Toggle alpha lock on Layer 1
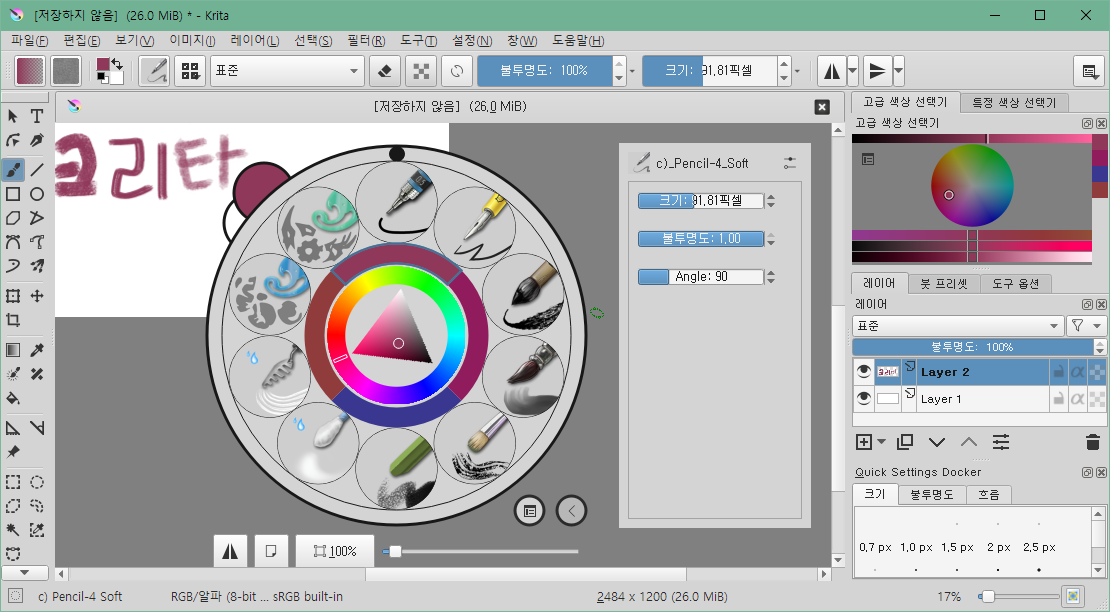Image resolution: width=1110 pixels, height=612 pixels. pyautogui.click(x=1077, y=398)
